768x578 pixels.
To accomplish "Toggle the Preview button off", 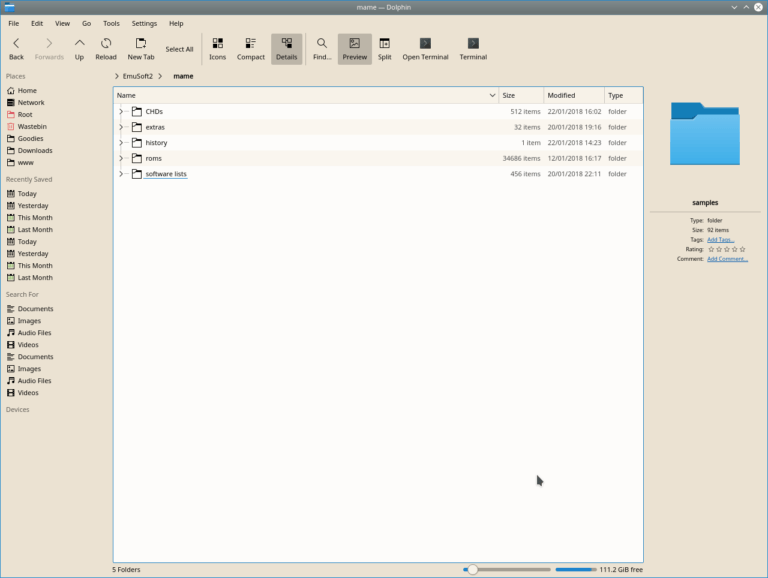I will pos(354,48).
